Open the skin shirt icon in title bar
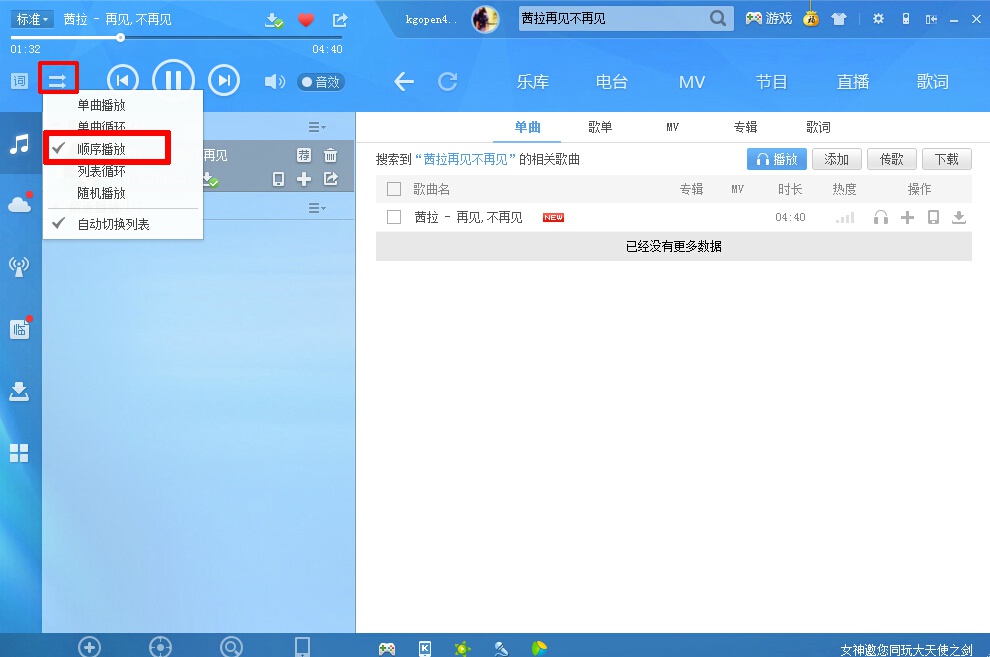This screenshot has height=657, width=990. coord(838,19)
